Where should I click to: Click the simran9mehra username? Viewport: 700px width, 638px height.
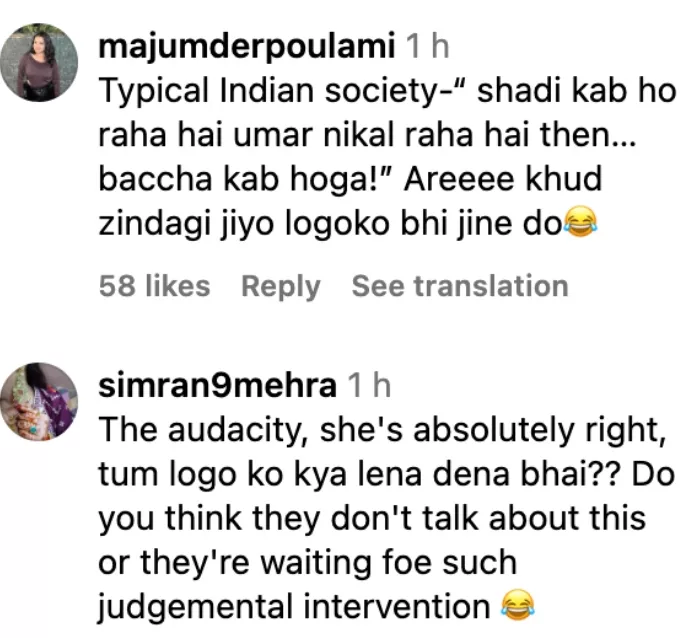click(218, 385)
